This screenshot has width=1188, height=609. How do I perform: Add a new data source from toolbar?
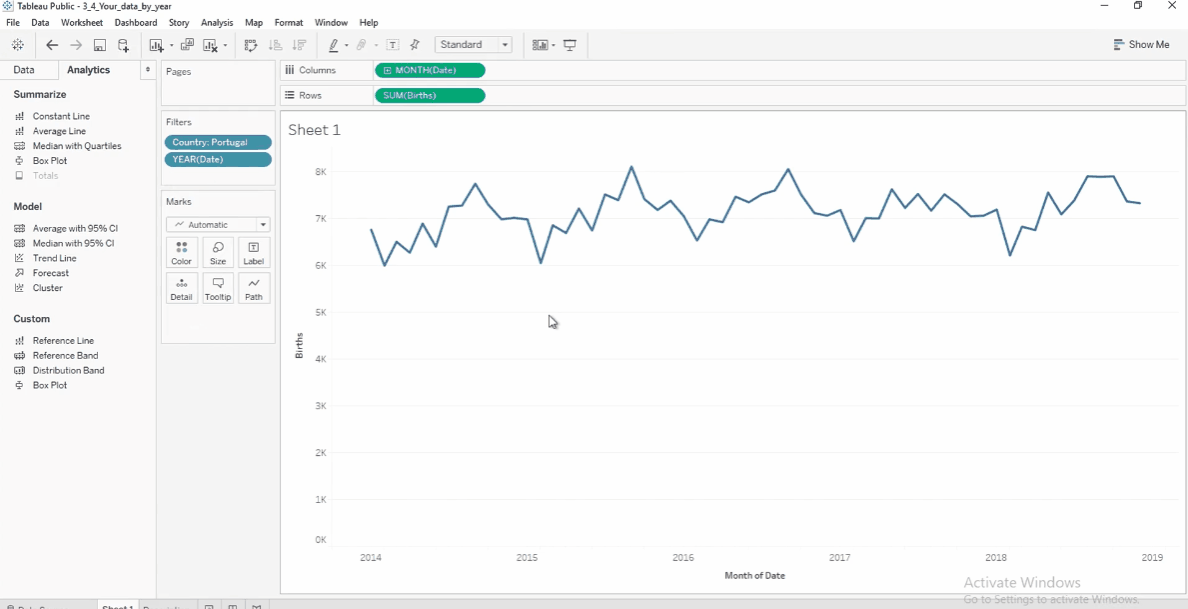[x=123, y=45]
